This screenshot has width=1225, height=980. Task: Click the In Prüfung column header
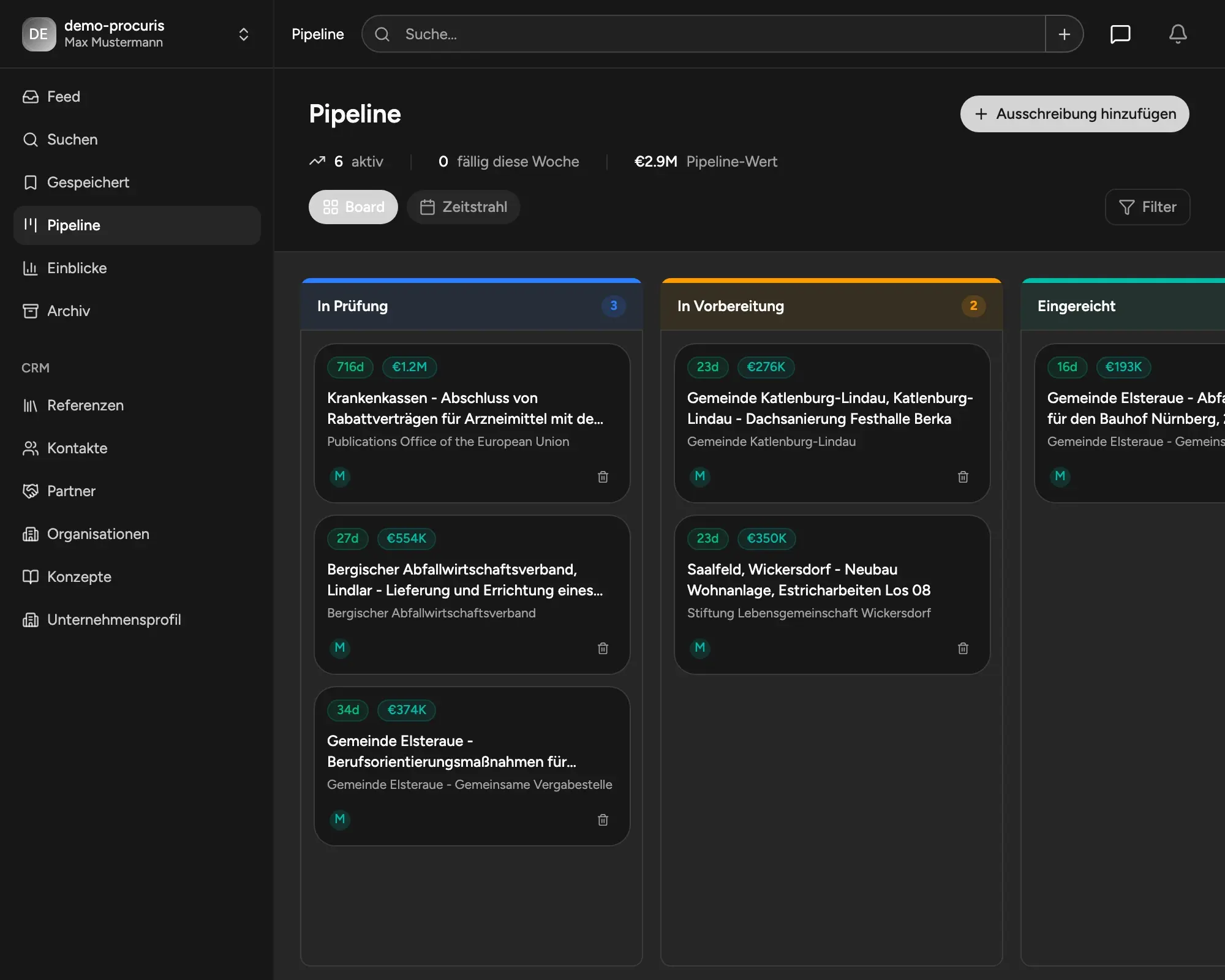tap(472, 306)
